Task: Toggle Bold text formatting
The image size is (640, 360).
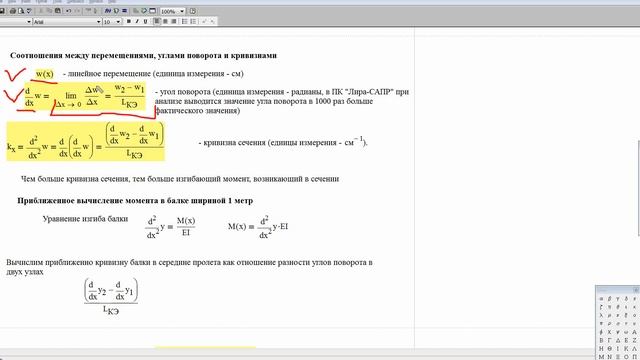Action: (129, 22)
